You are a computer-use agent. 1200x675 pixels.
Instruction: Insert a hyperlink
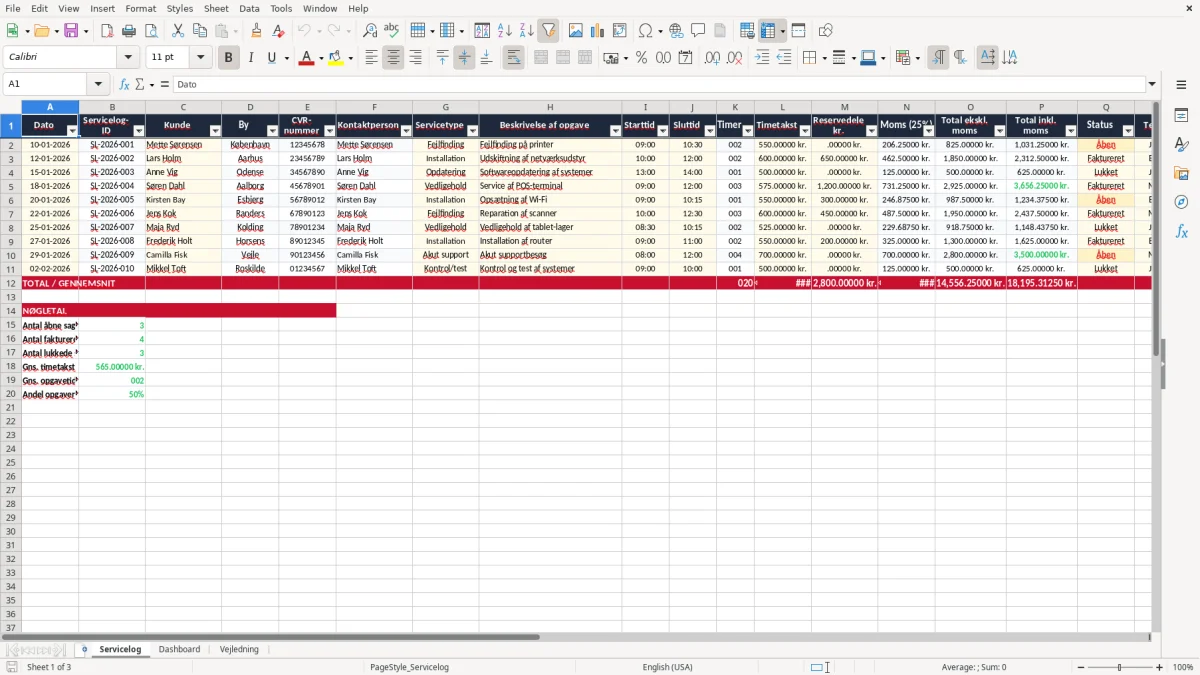tap(676, 31)
